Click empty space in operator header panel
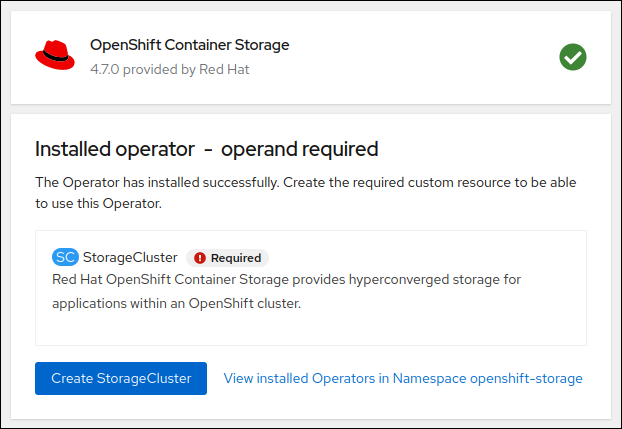The width and height of the screenshot is (622, 429). tap(420, 57)
